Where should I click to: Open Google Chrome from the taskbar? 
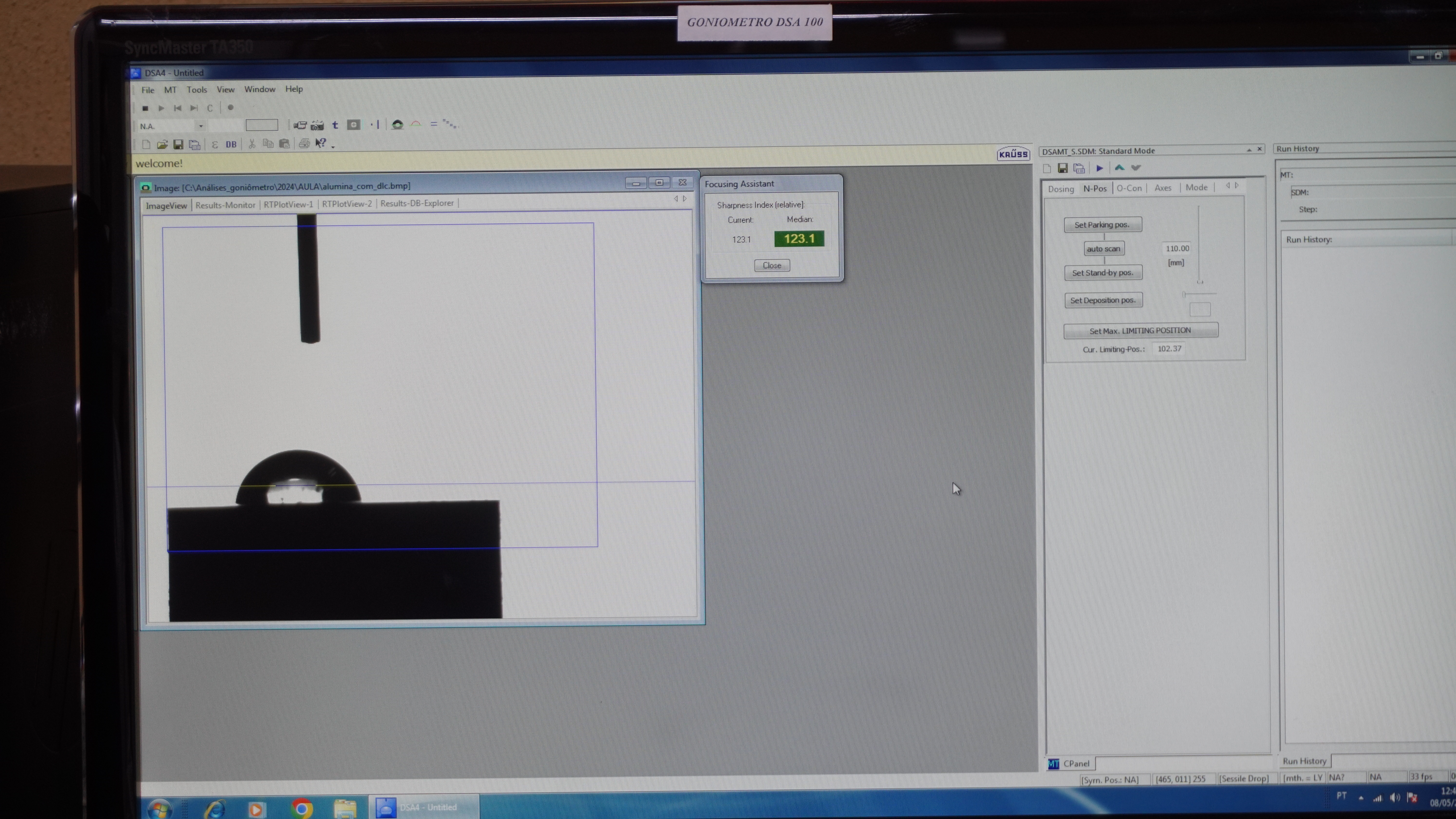click(302, 809)
